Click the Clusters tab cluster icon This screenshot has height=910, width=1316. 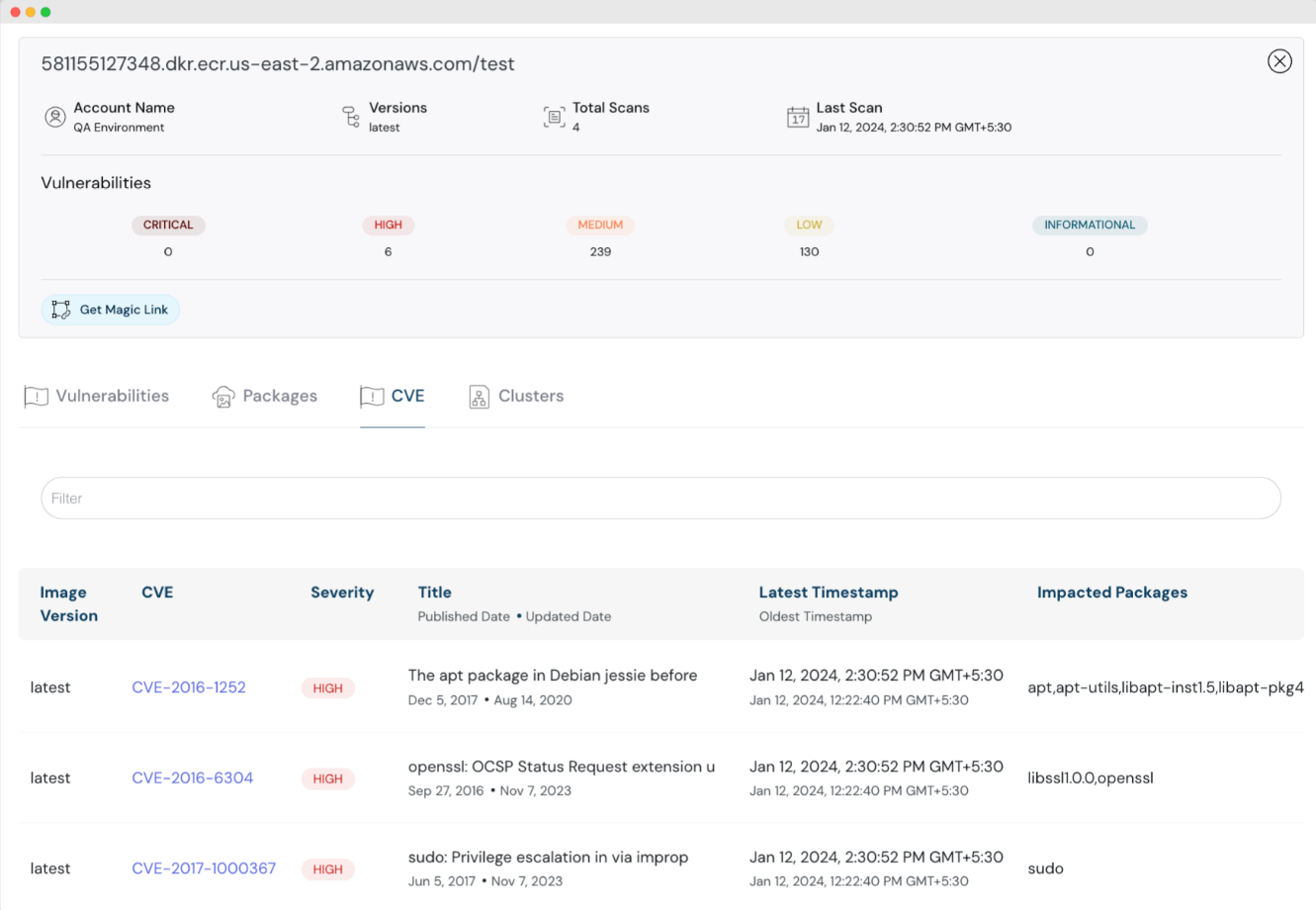478,396
